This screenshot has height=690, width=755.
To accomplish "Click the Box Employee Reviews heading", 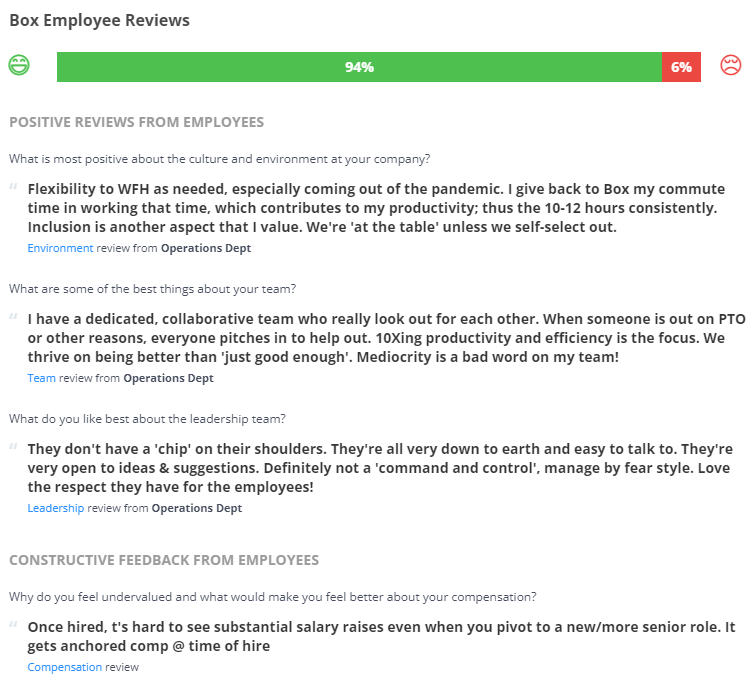I will (99, 20).
